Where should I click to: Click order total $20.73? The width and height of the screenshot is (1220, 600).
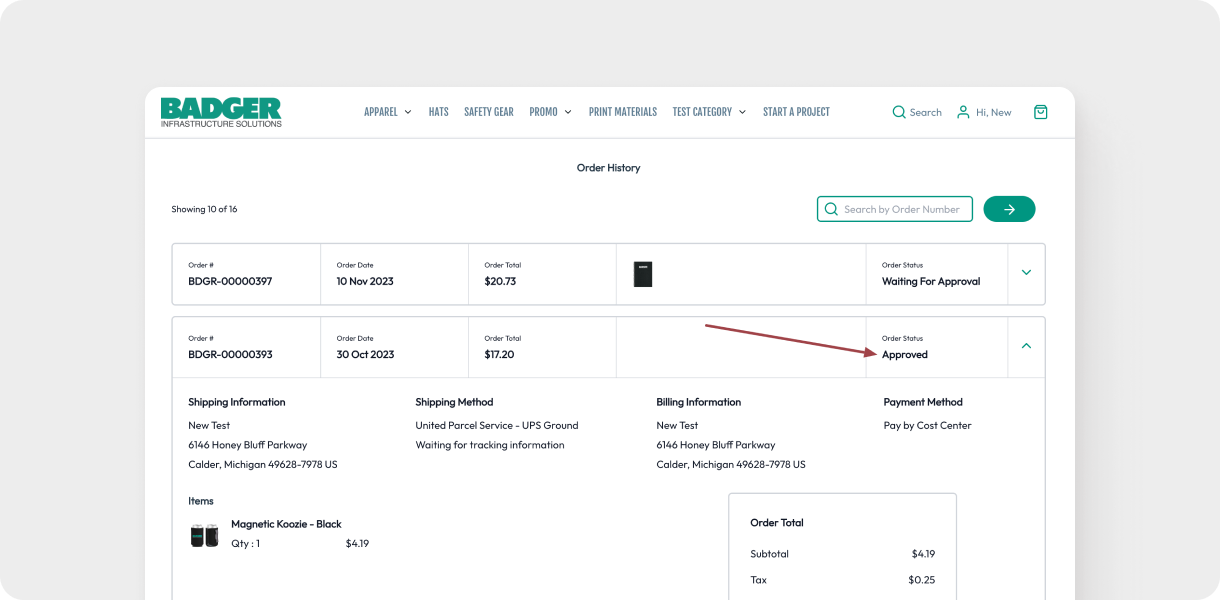pyautogui.click(x=500, y=281)
